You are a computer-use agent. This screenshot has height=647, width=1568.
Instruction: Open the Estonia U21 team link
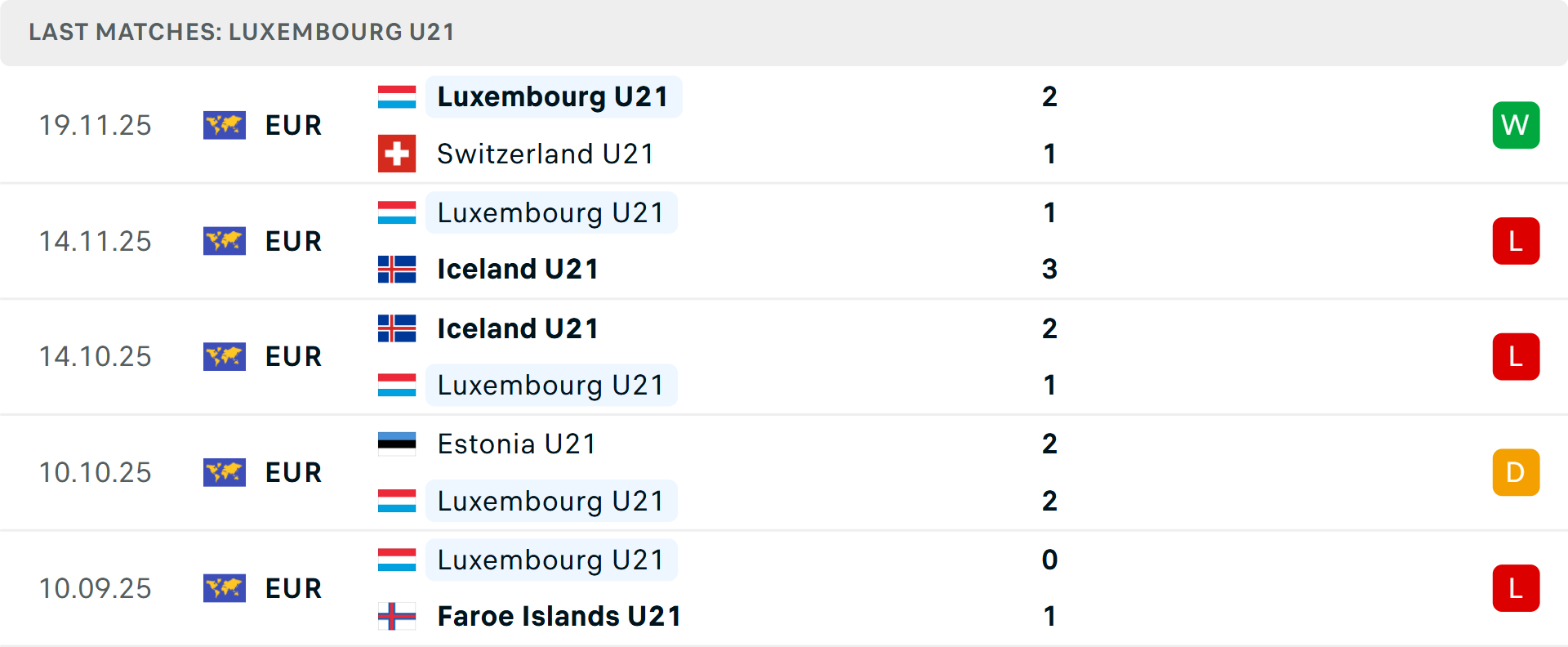pos(516,444)
